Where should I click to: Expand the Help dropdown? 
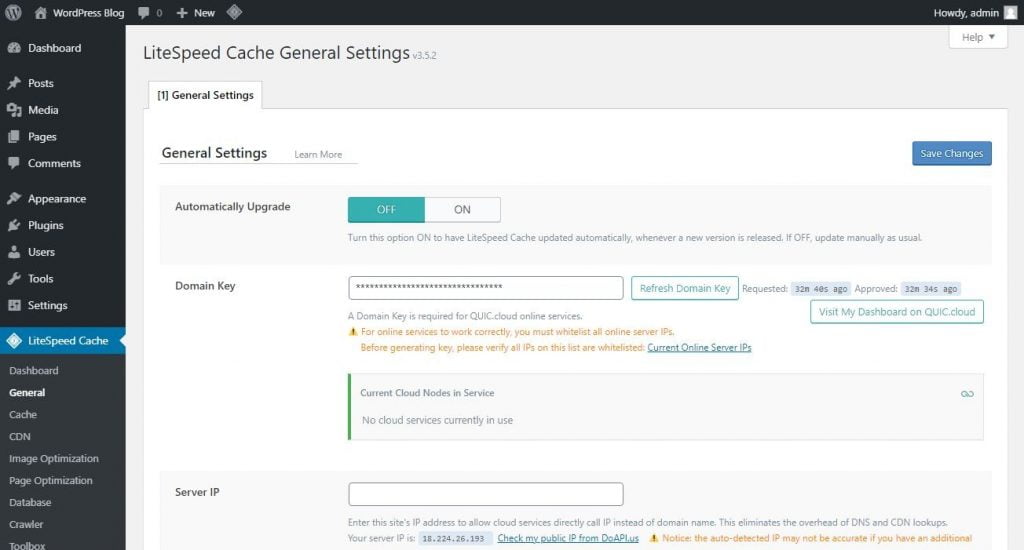[x=978, y=37]
